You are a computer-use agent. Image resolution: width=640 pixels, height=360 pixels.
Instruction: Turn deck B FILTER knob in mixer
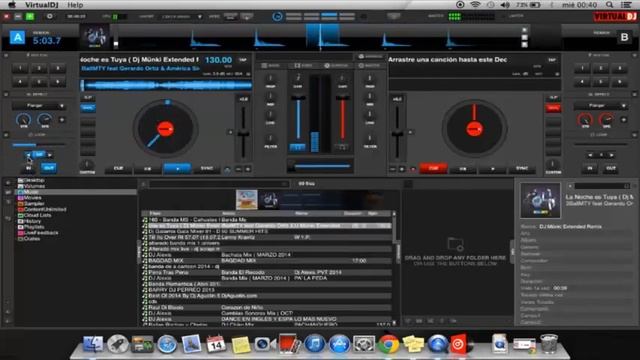point(370,138)
